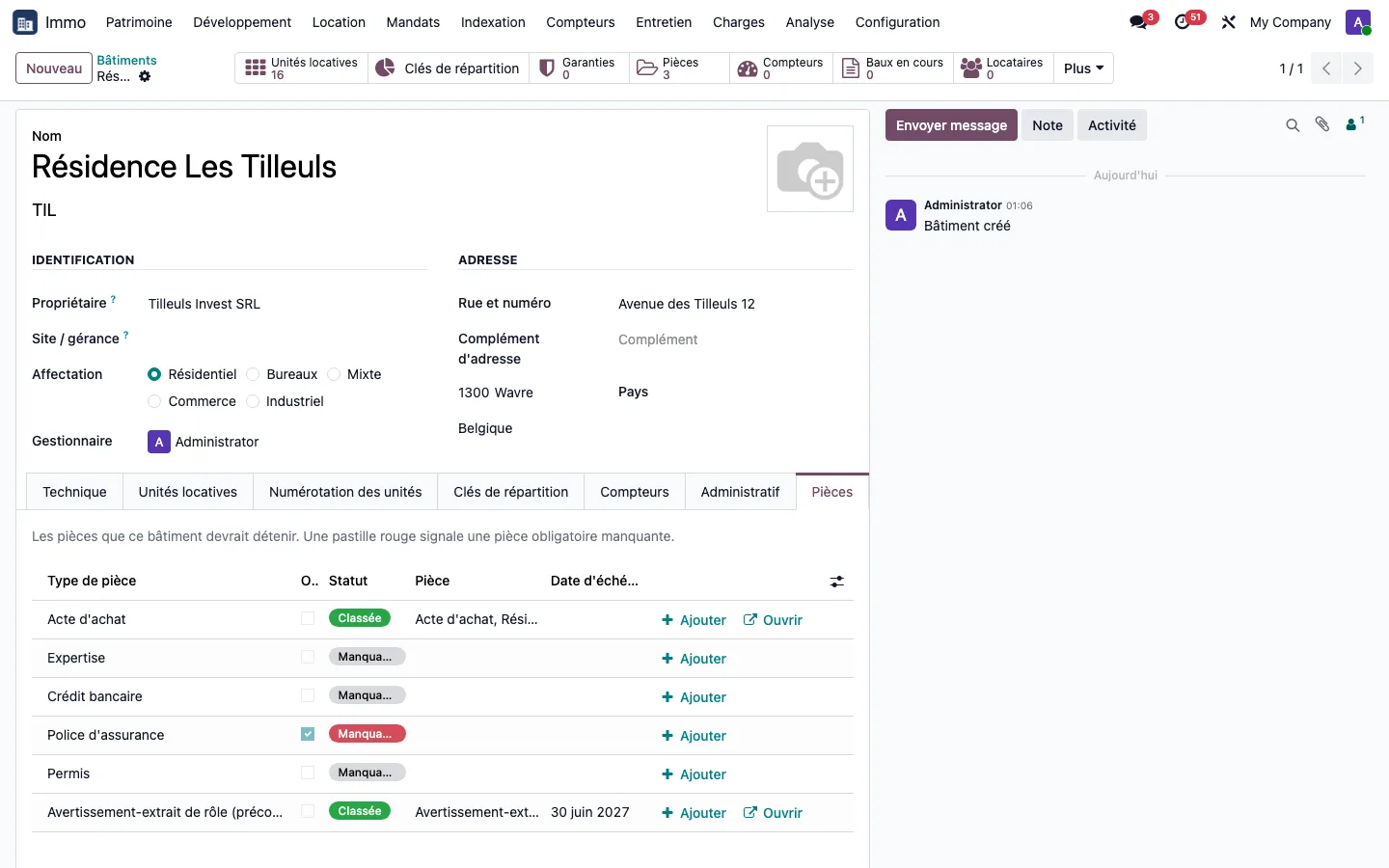This screenshot has height=868, width=1389.
Task: Open the user avatar menu
Action: [1358, 22]
